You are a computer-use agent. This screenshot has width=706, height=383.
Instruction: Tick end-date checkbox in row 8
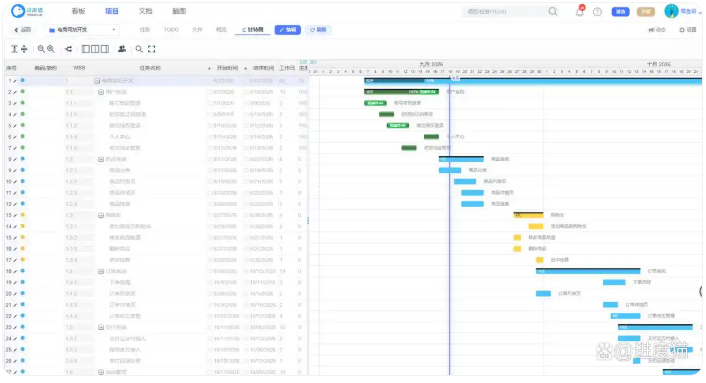(246, 159)
